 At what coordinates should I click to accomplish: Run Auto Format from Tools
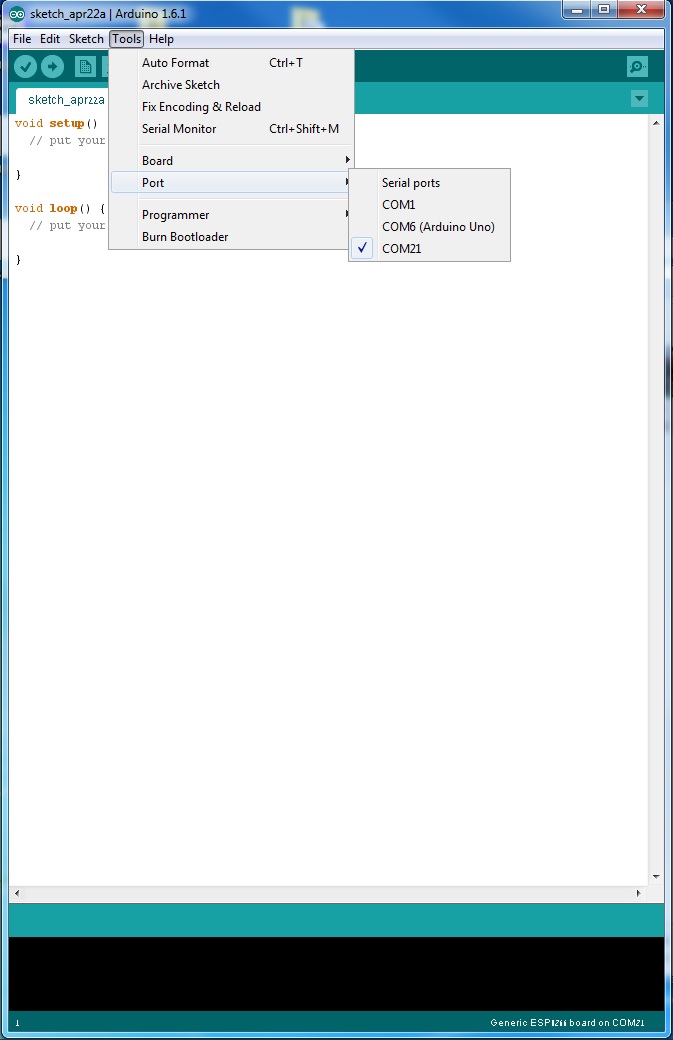tap(231, 63)
